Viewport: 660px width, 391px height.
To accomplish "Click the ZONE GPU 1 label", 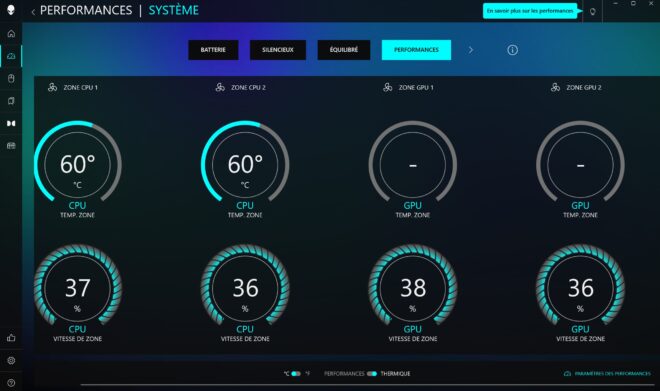I will point(416,88).
